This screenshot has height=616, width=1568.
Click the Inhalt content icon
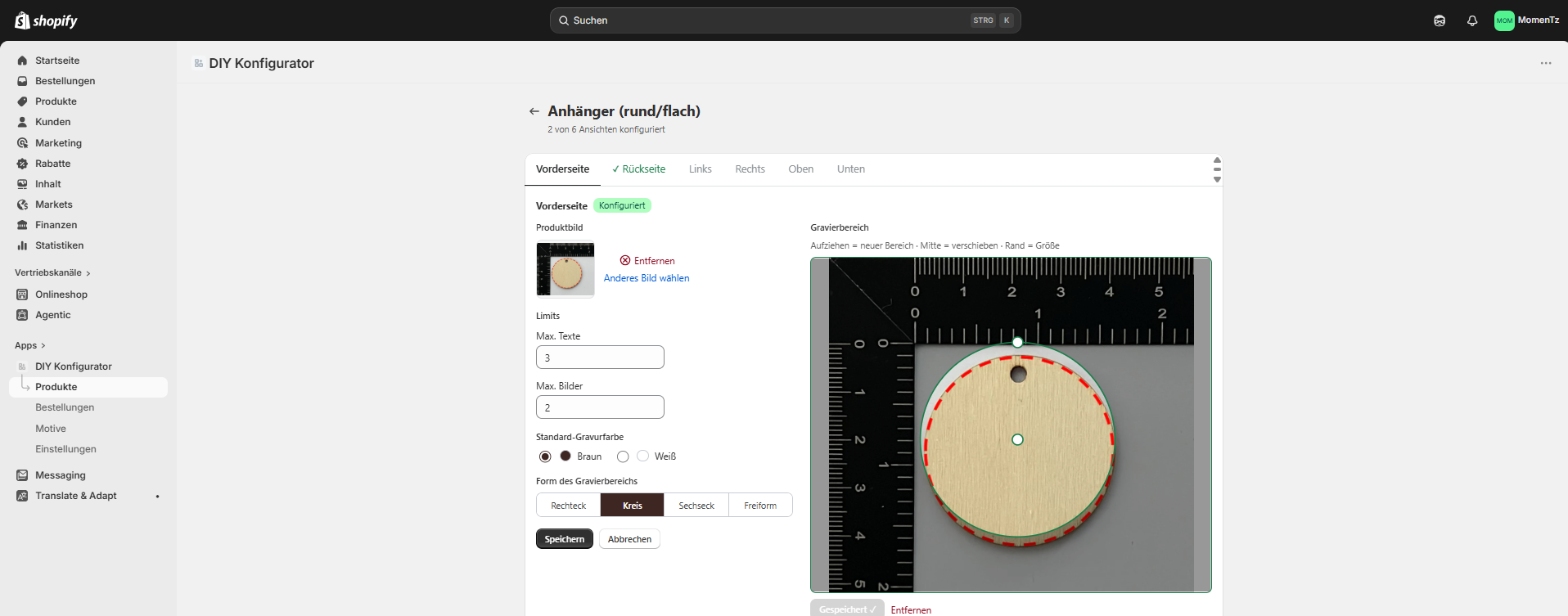[x=22, y=184]
